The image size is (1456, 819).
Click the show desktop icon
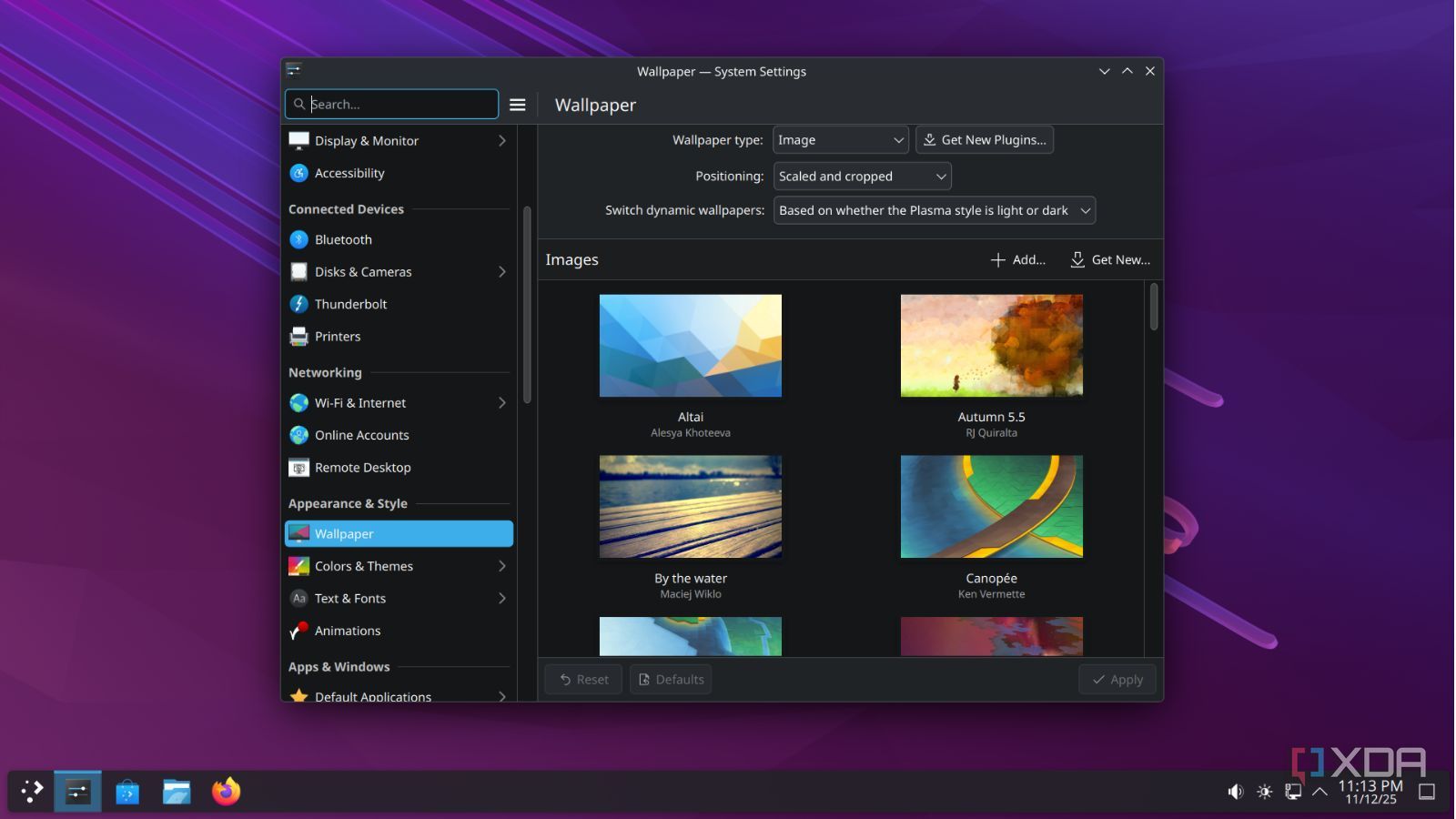pyautogui.click(x=1428, y=792)
